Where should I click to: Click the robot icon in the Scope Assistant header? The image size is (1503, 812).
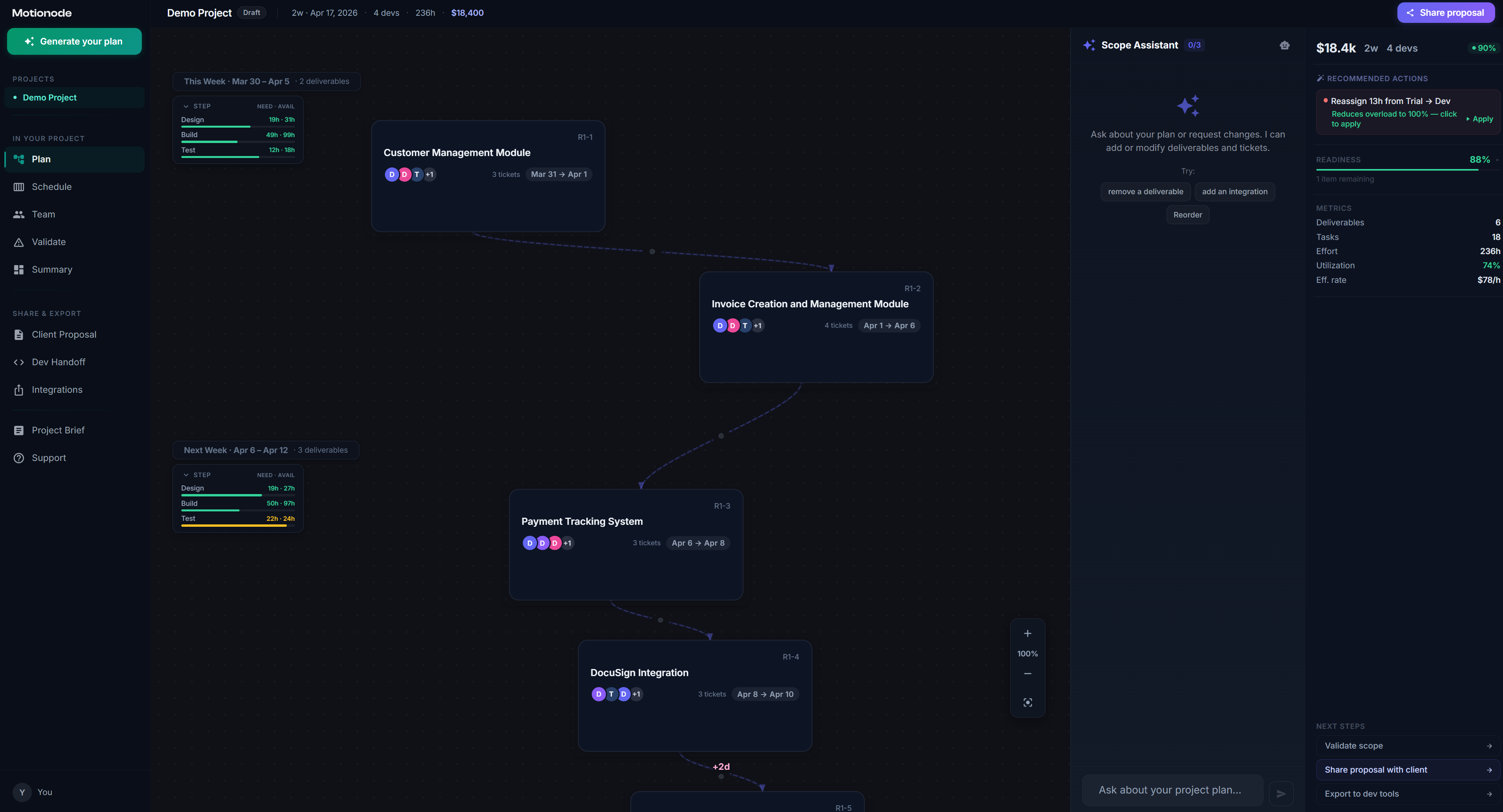1285,45
